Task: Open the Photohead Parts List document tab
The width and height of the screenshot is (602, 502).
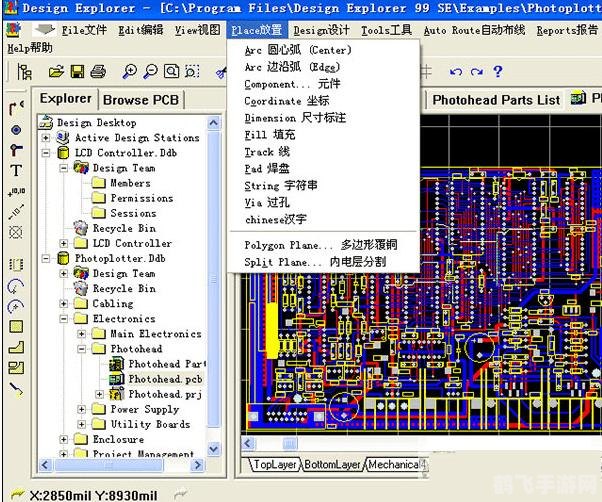Action: (496, 100)
